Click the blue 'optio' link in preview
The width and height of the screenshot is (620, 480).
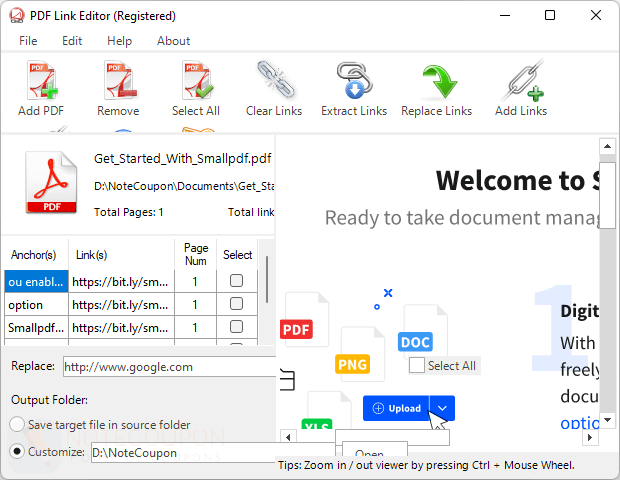tap(580, 423)
